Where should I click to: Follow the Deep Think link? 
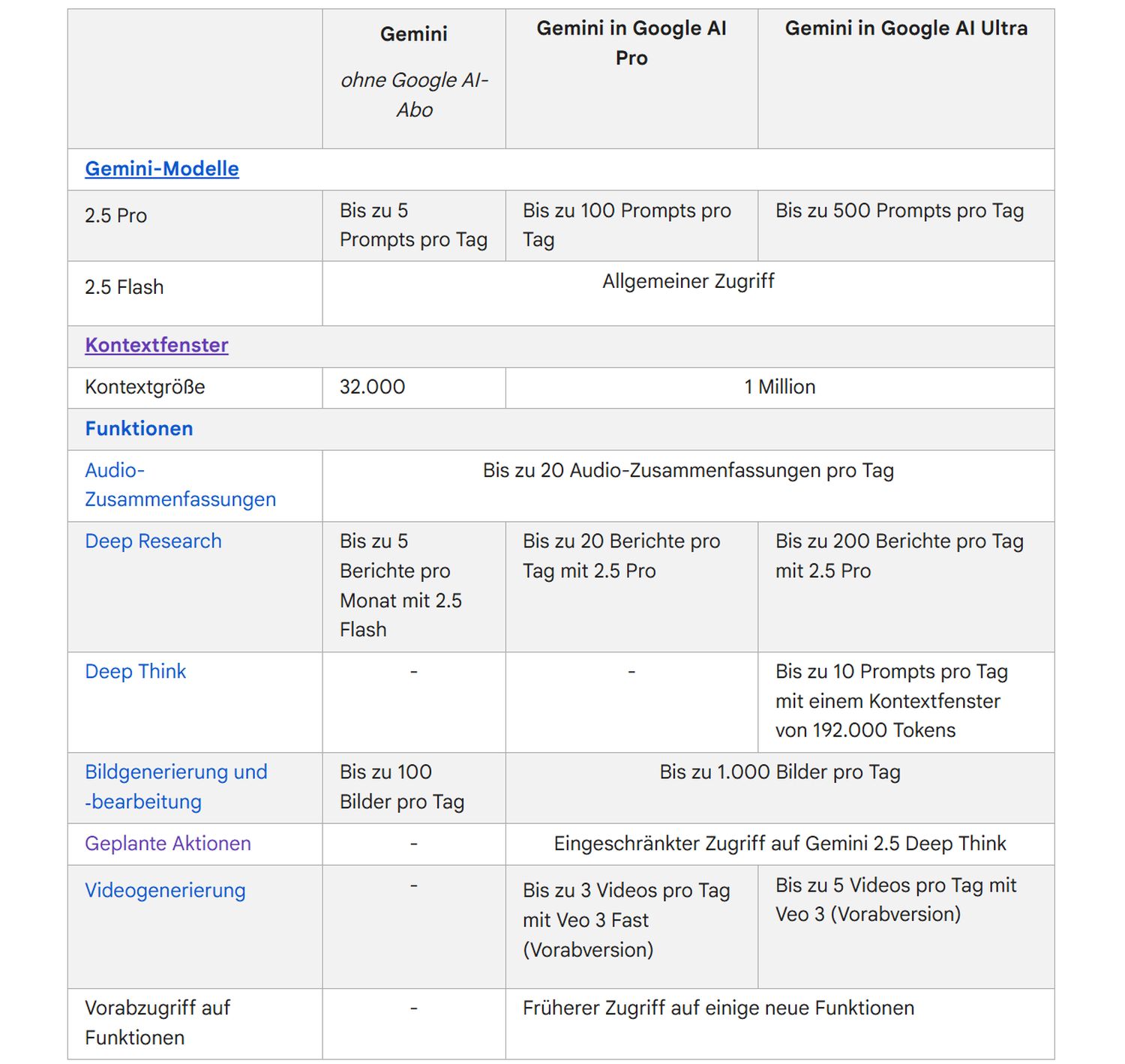tap(135, 672)
